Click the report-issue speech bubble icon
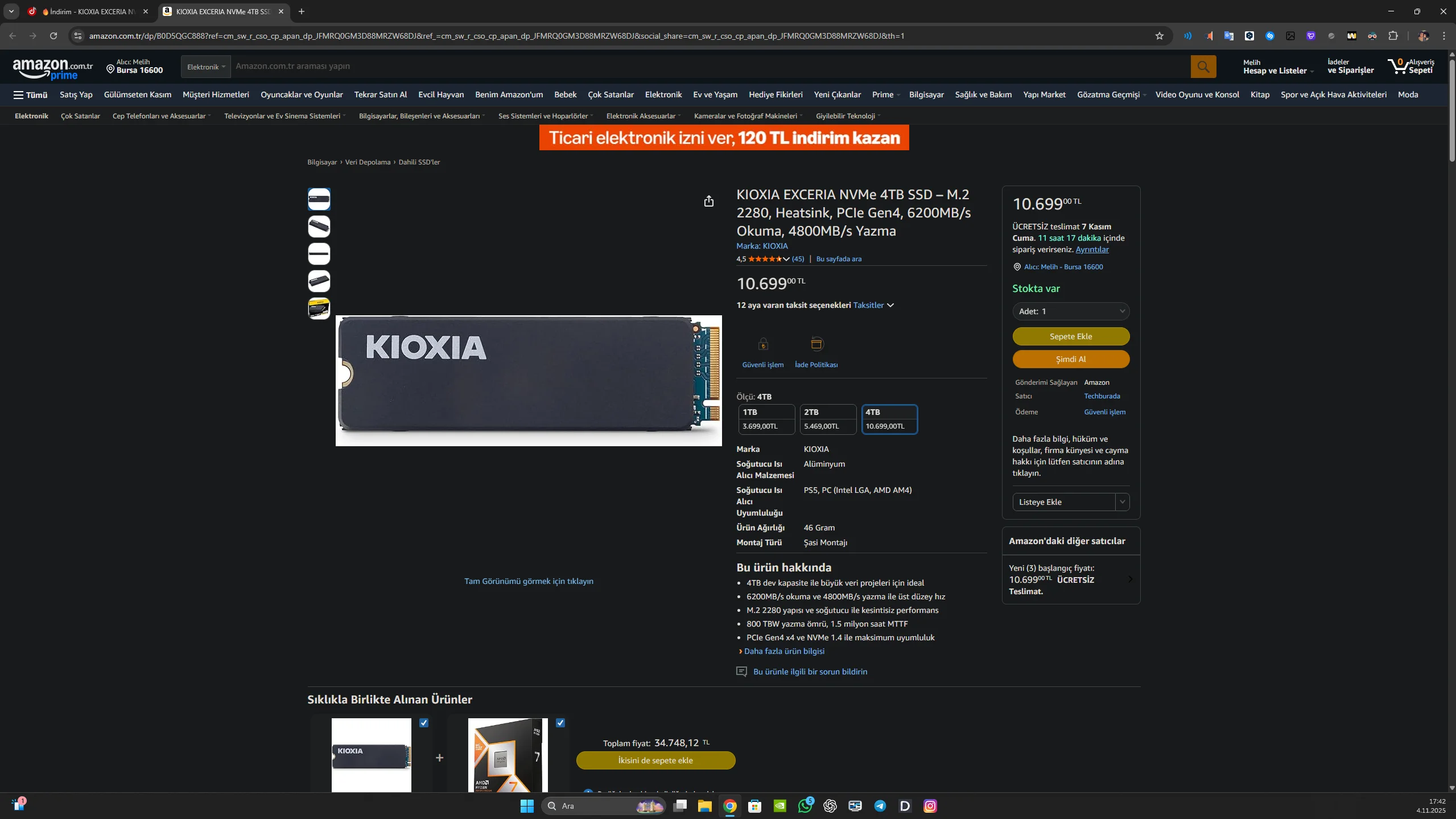 click(741, 672)
